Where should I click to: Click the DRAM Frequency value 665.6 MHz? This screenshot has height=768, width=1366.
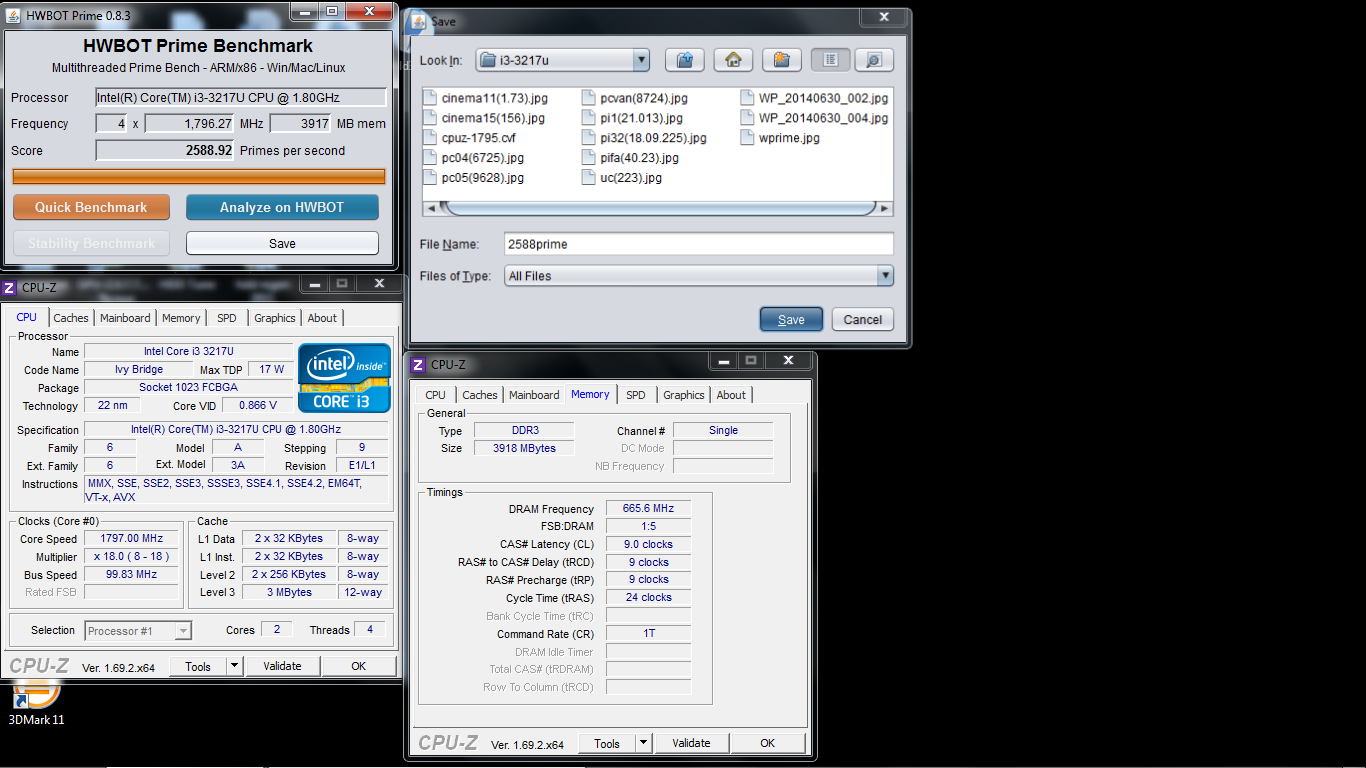(648, 508)
